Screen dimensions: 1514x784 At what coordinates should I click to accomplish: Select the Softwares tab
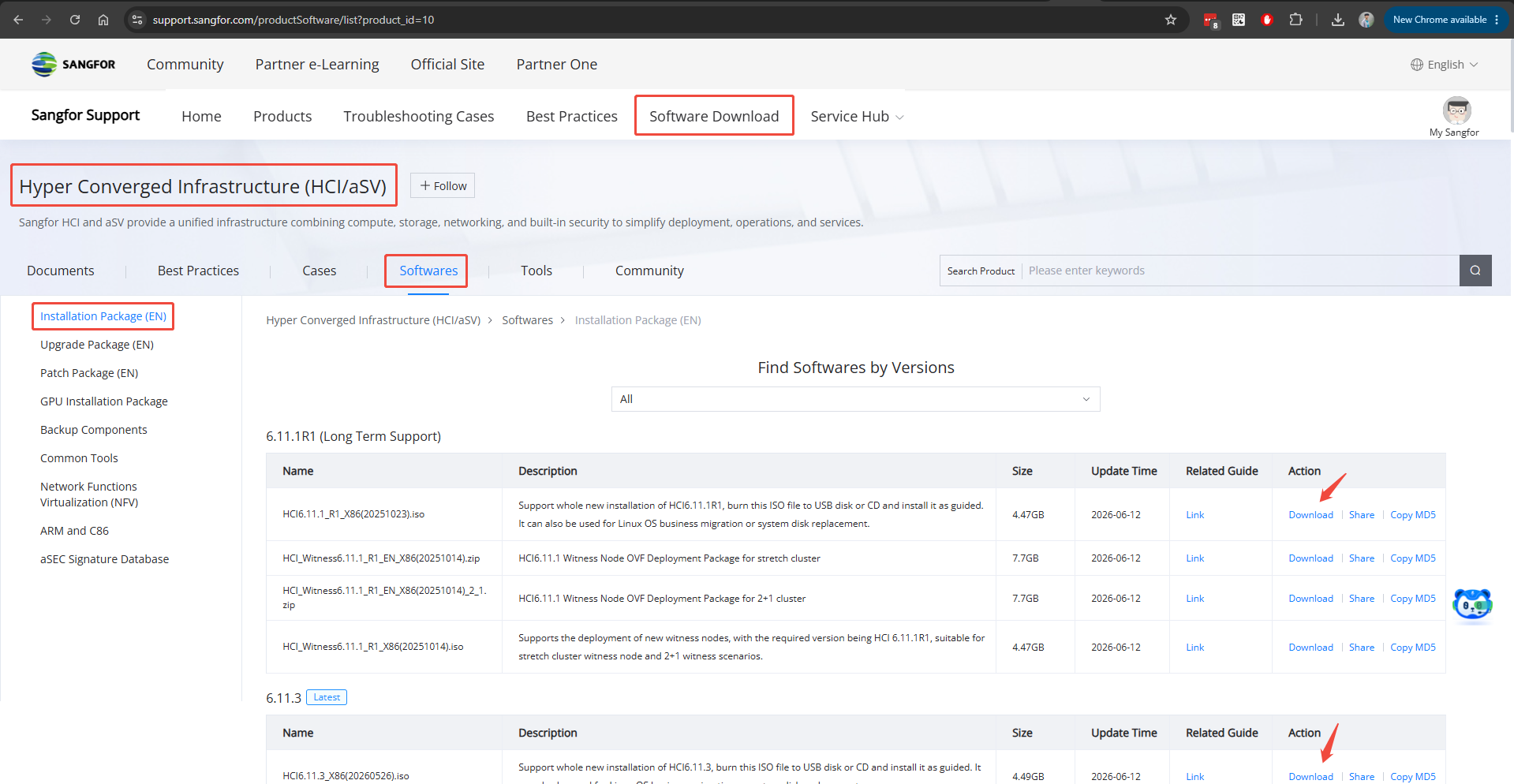[428, 271]
